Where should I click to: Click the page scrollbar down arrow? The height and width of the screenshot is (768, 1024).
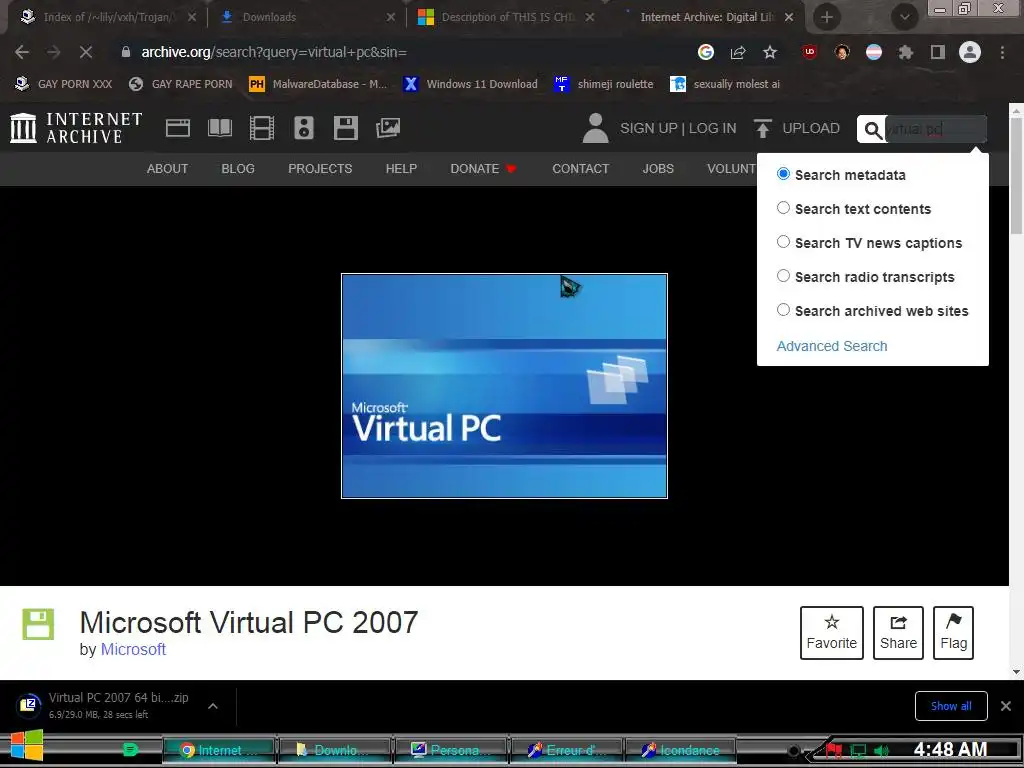click(x=1016, y=672)
